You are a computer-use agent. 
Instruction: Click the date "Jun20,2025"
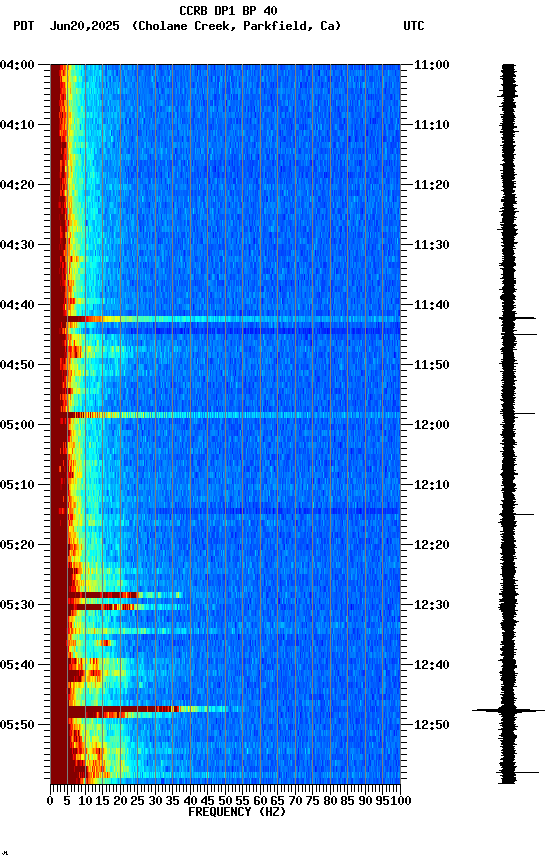(x=84, y=26)
